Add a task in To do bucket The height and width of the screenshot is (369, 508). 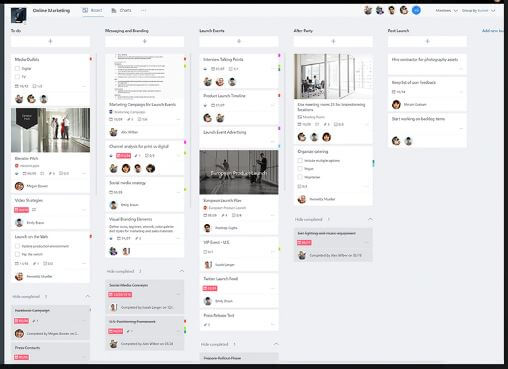tap(50, 41)
